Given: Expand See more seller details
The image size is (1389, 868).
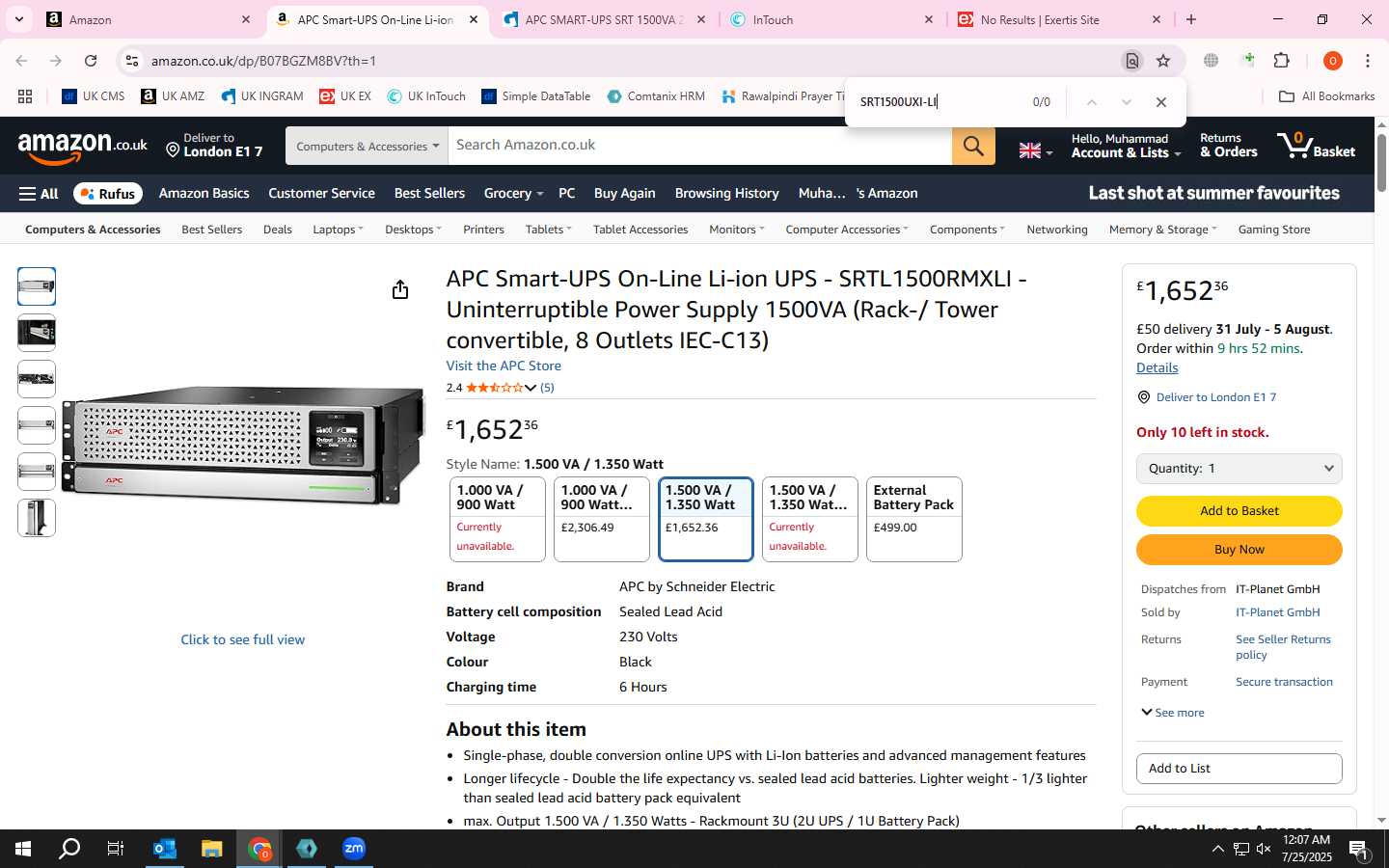Looking at the screenshot, I should pos(1172,713).
